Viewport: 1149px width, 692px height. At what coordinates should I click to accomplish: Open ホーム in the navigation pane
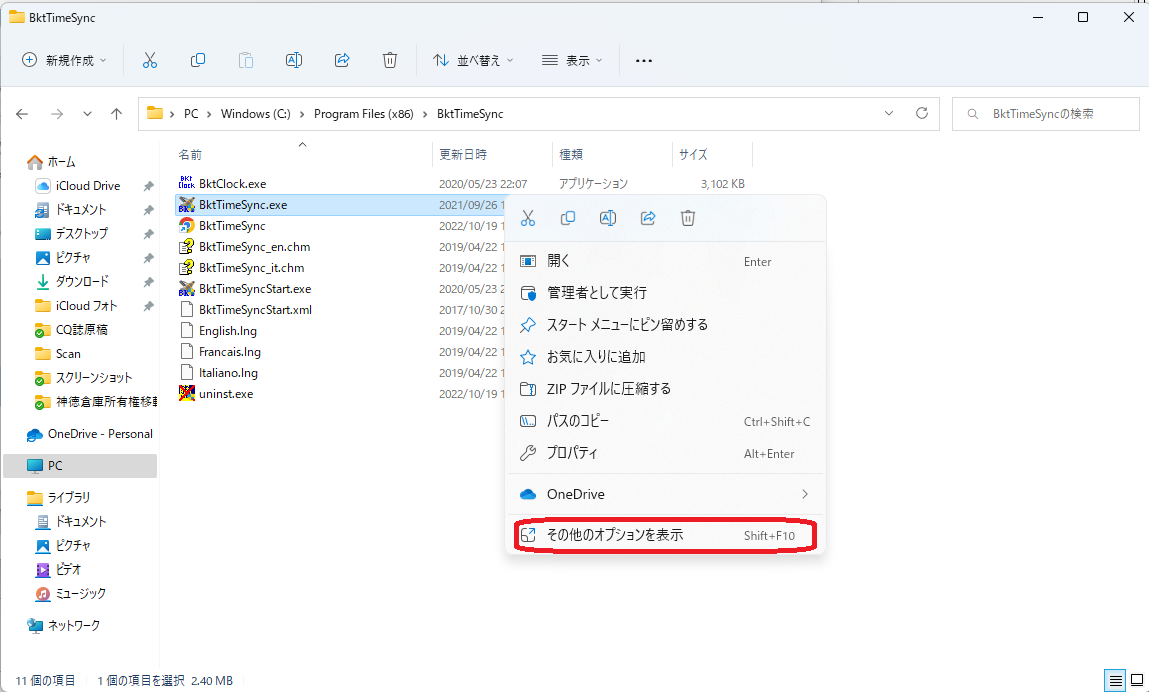point(62,161)
